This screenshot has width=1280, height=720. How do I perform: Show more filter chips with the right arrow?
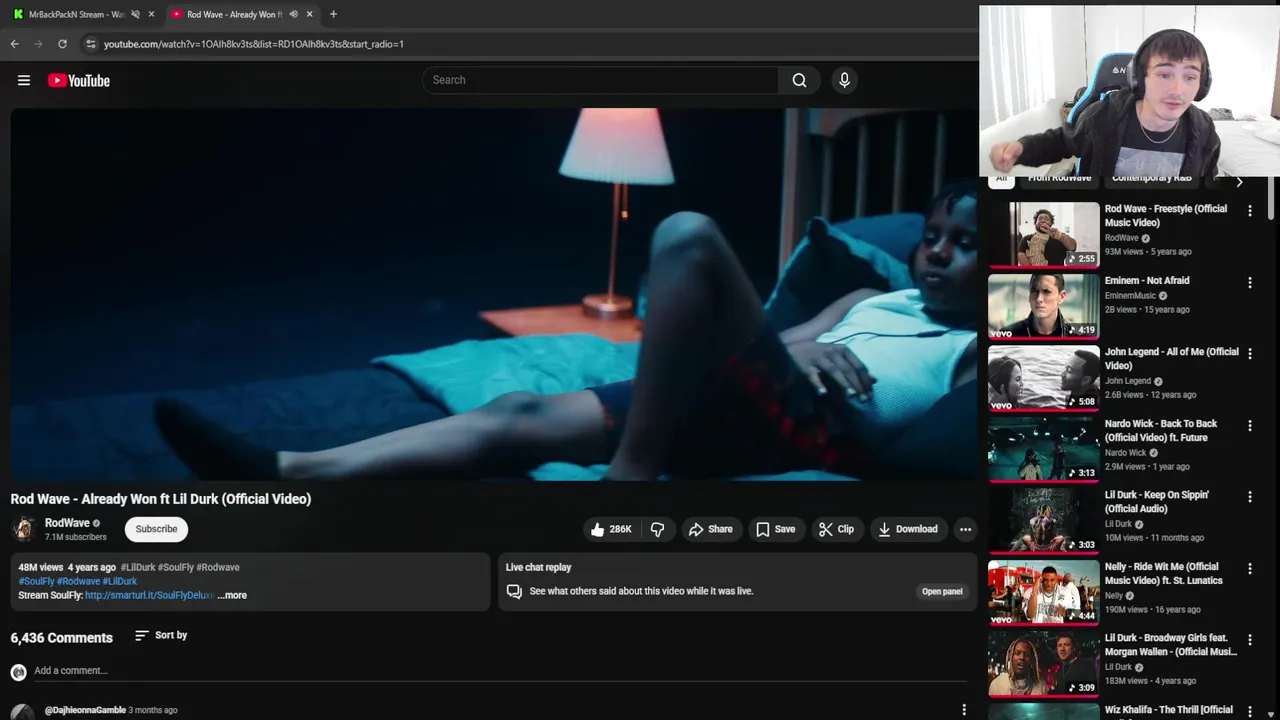pos(1239,181)
